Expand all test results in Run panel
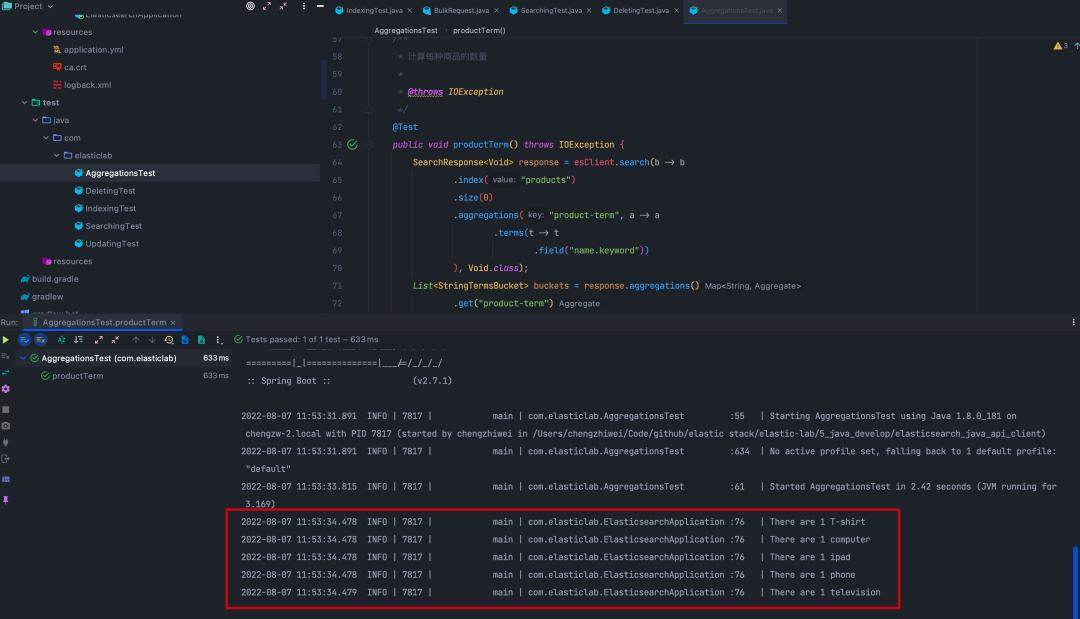The height and width of the screenshot is (619, 1080). (98, 339)
